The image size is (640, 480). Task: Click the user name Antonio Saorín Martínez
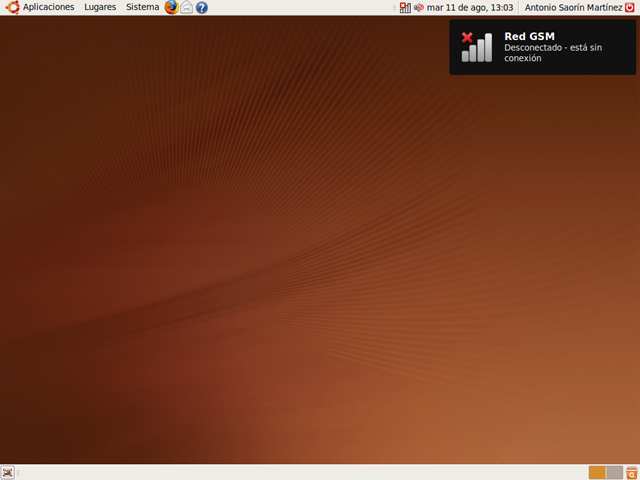click(572, 7)
